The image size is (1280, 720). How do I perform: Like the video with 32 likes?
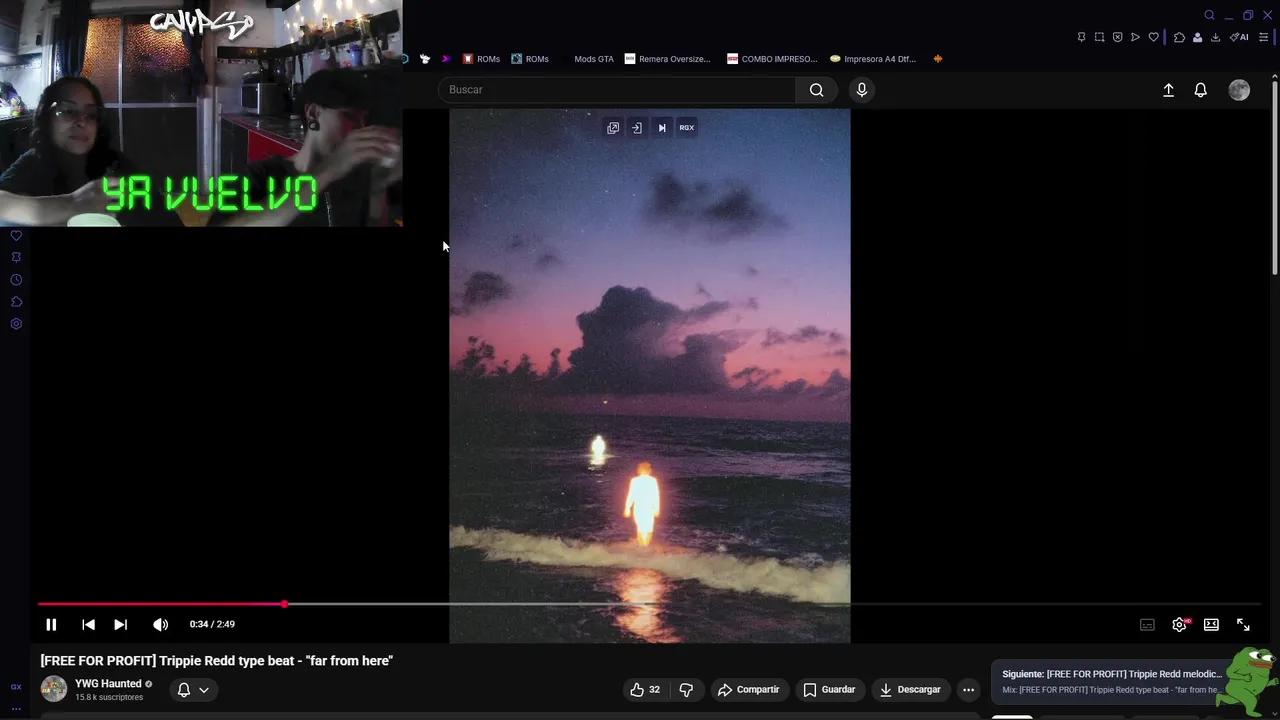coord(645,690)
